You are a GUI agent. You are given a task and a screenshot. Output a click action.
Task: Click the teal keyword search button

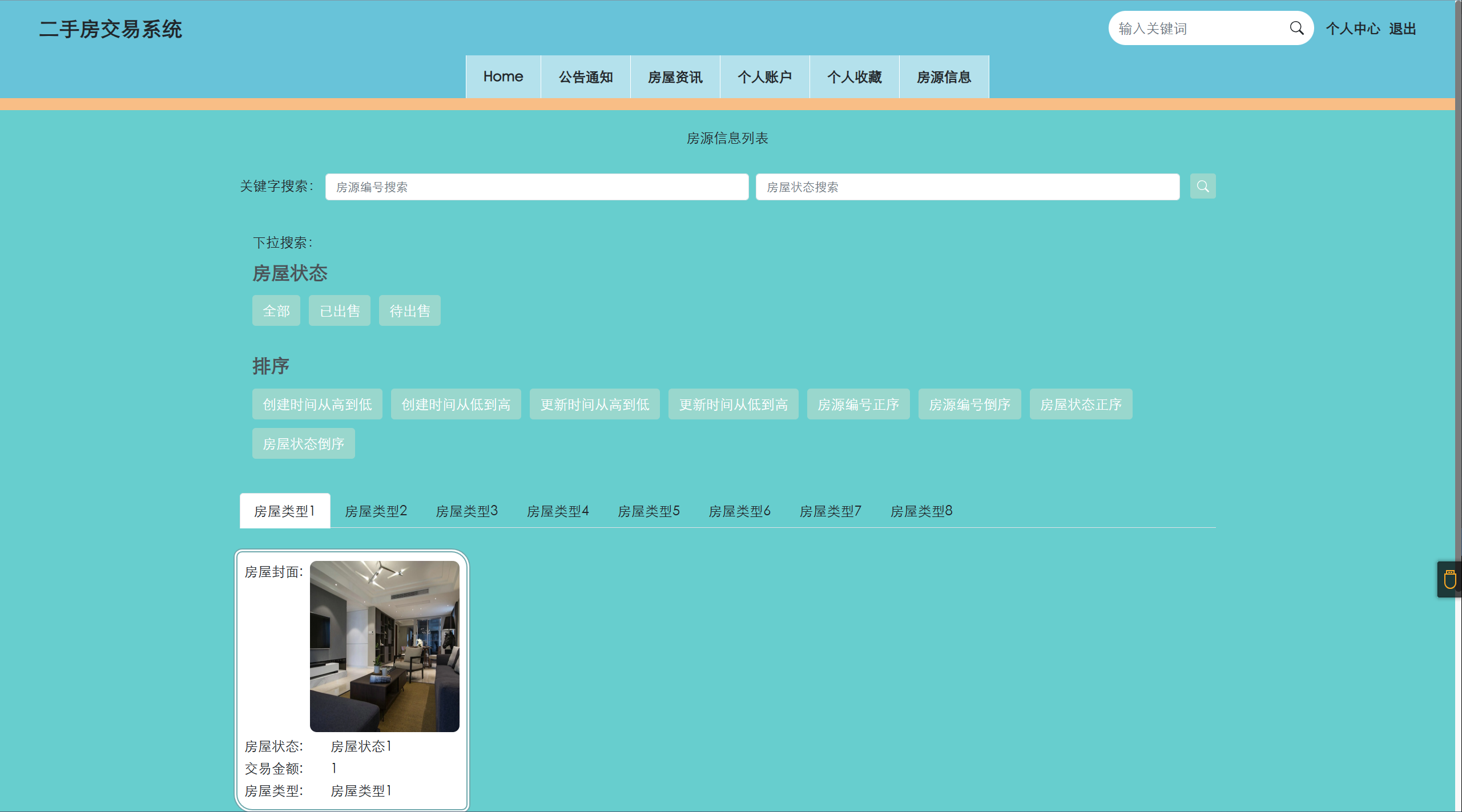[x=1202, y=187]
